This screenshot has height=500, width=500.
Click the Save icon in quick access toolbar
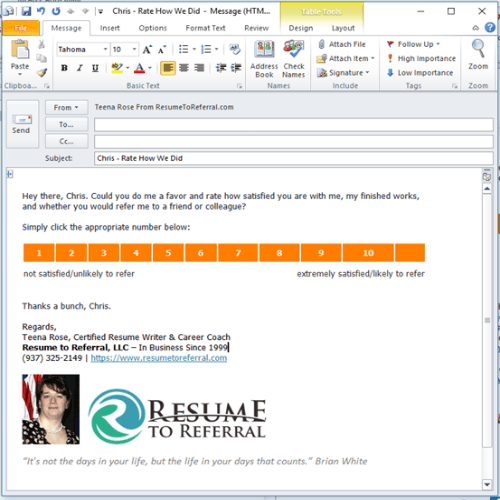coord(26,11)
